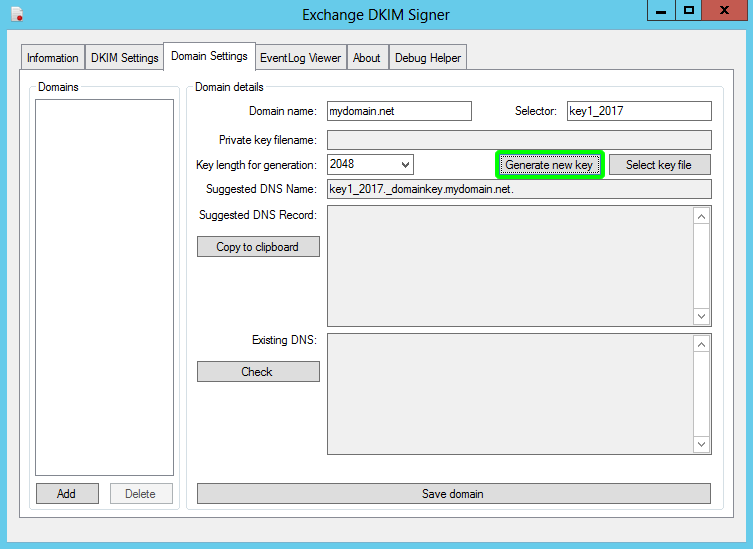Switch to the Information tab
Image resolution: width=753 pixels, height=549 pixels.
coord(53,58)
